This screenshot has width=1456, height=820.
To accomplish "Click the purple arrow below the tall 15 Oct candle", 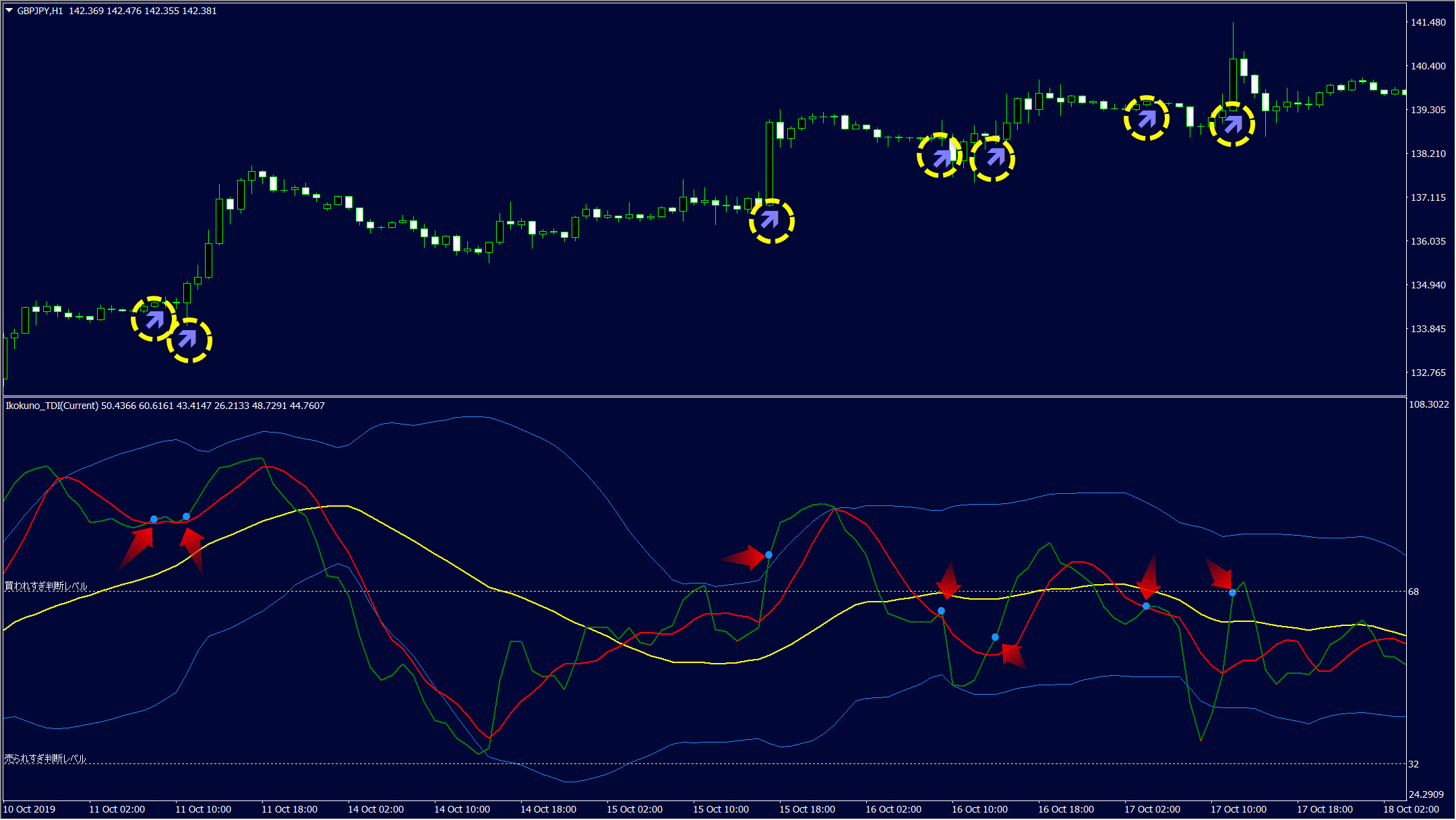I will point(770,220).
